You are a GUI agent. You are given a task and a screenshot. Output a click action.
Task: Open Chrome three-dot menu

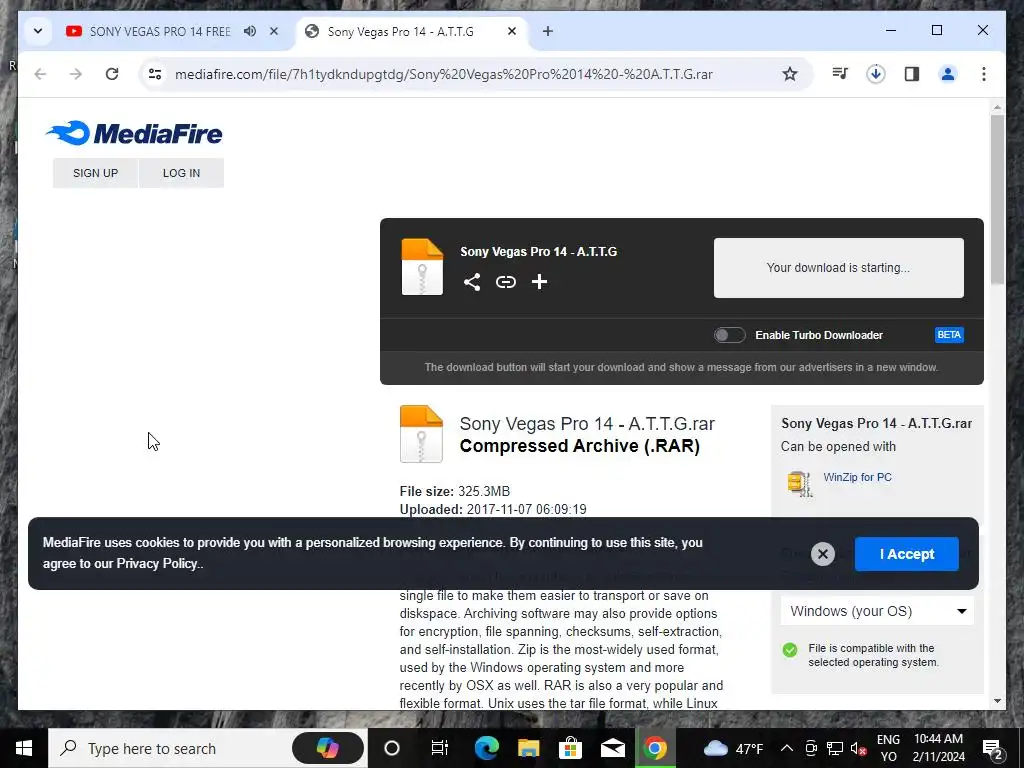984,74
